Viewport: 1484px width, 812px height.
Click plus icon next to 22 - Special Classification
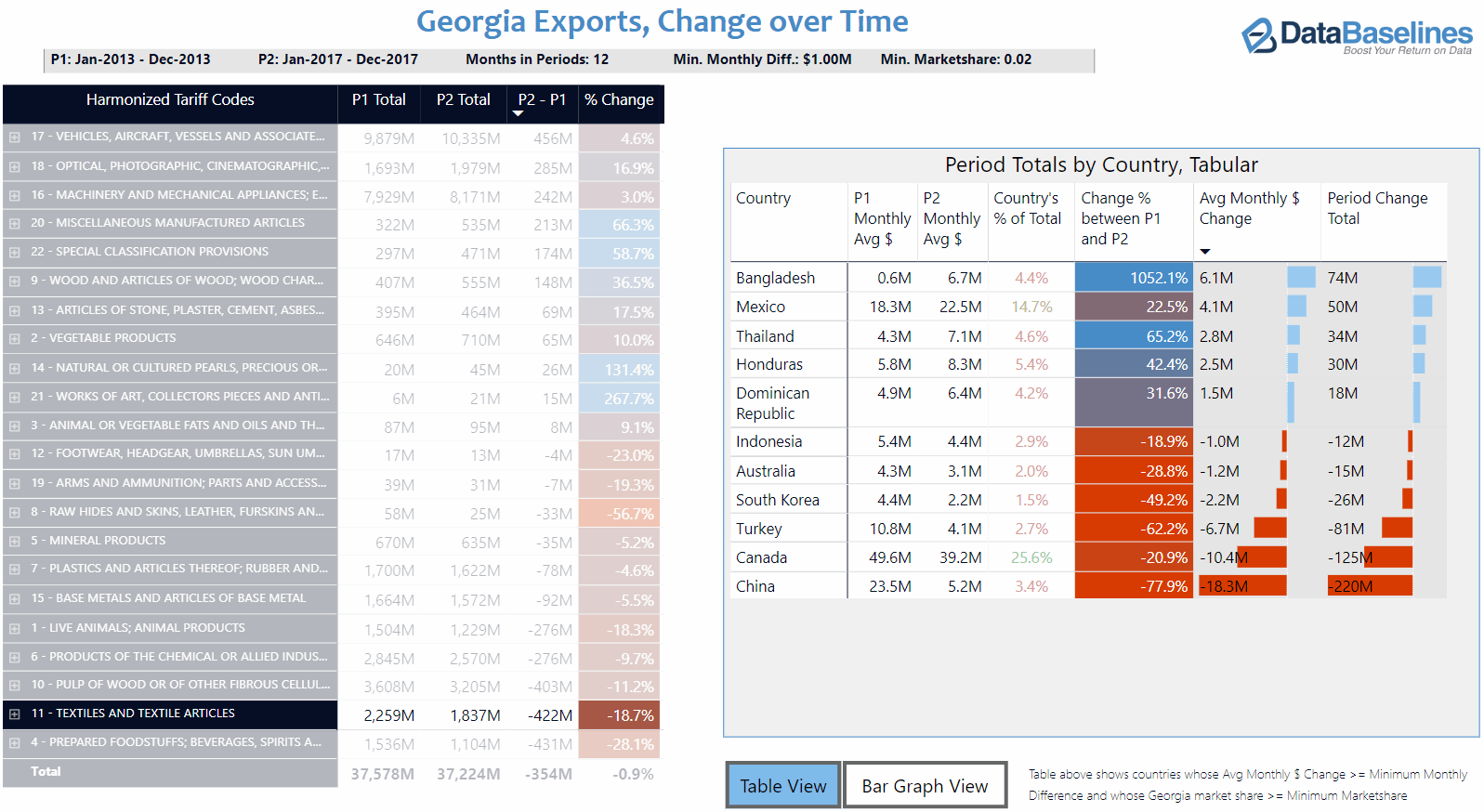(x=15, y=253)
